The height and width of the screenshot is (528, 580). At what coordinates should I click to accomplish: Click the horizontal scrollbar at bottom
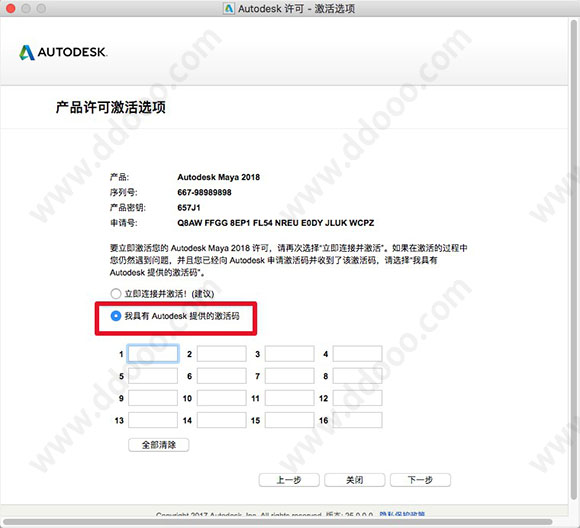(277, 522)
